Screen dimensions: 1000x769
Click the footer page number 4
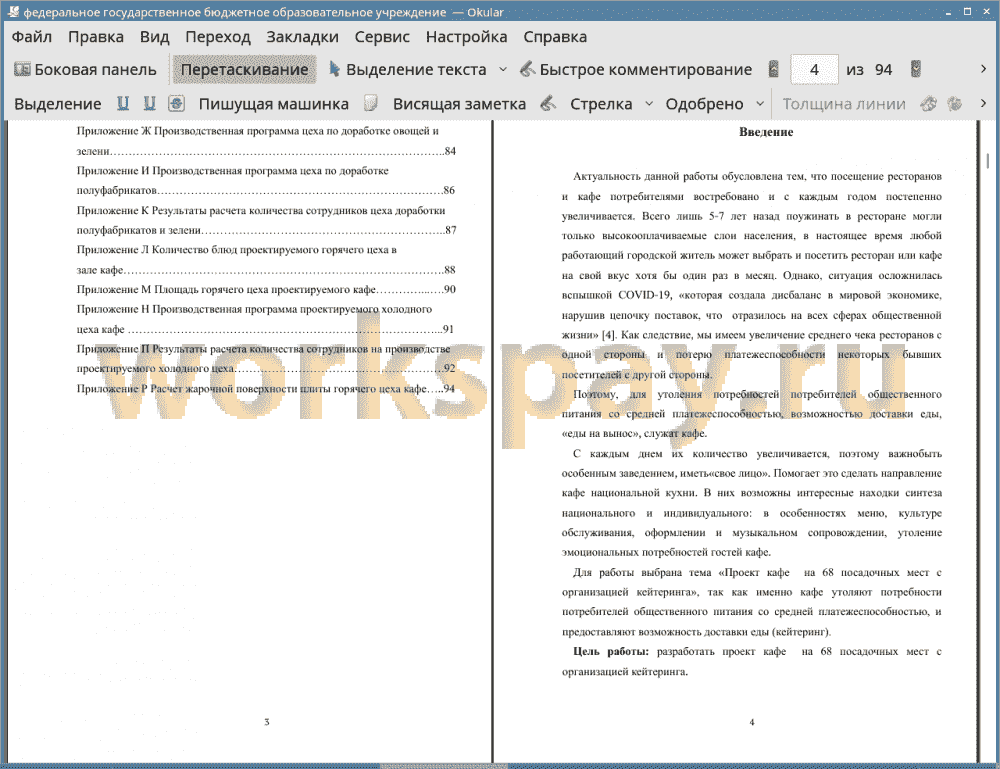pyautogui.click(x=752, y=722)
